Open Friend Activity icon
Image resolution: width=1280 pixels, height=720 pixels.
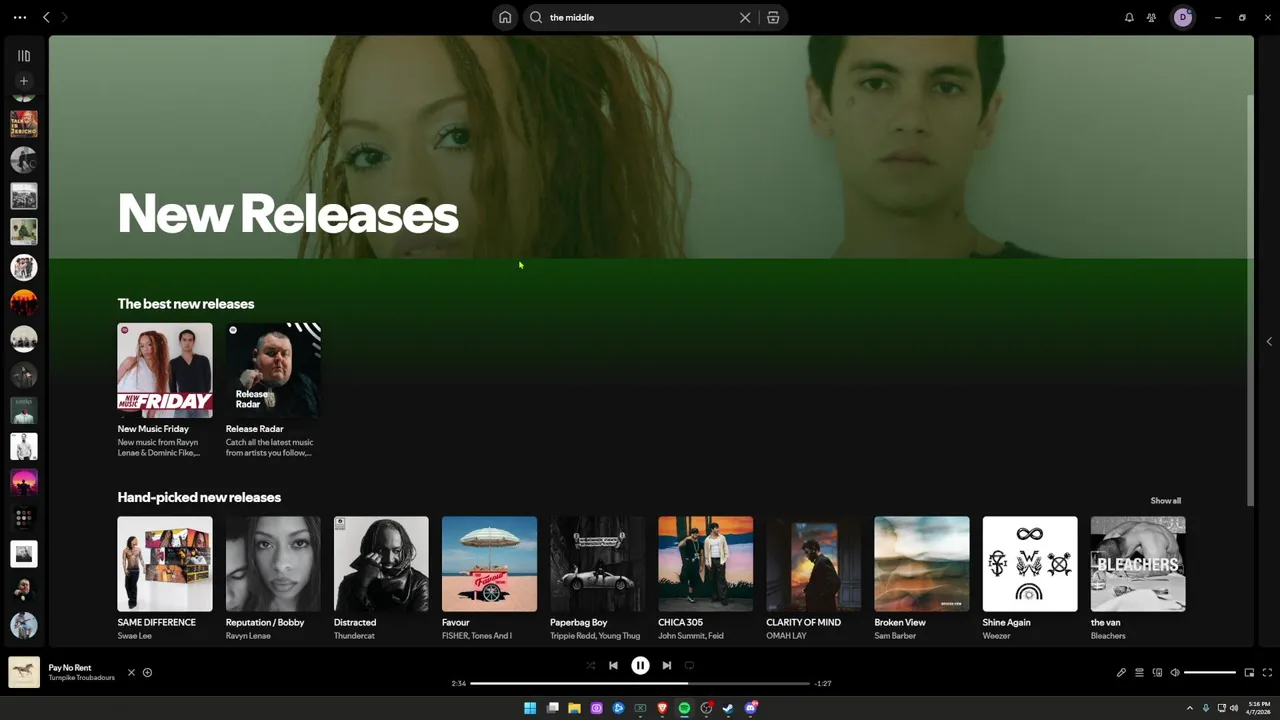click(1151, 17)
